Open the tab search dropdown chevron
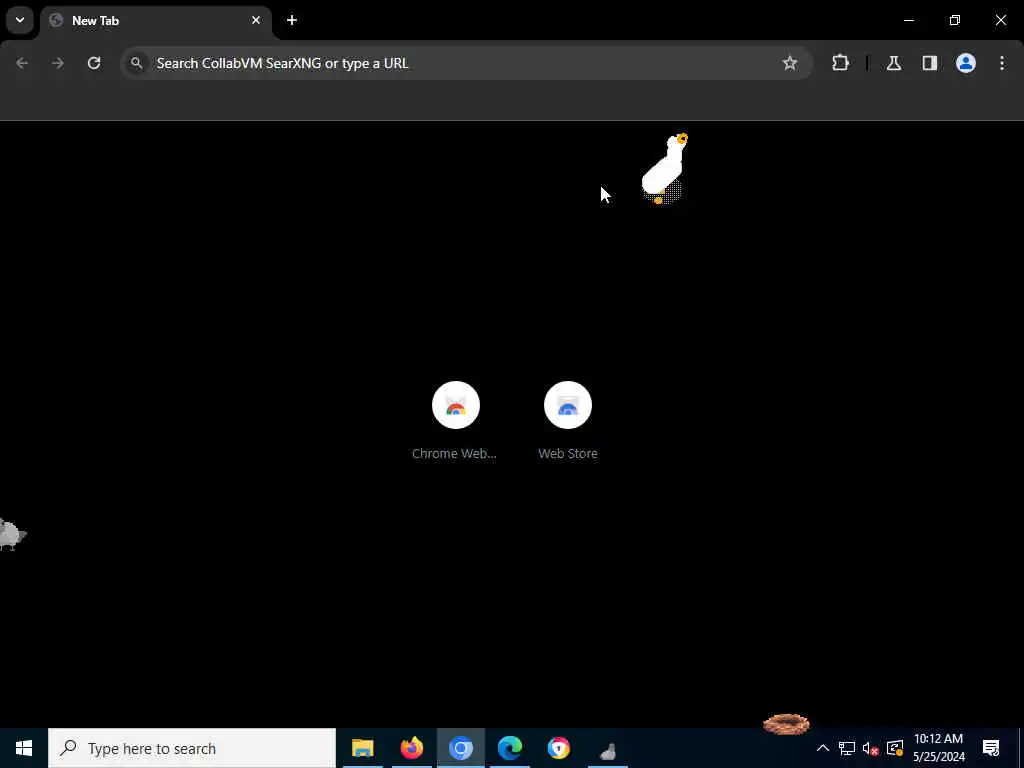The width and height of the screenshot is (1024, 768). [20, 20]
